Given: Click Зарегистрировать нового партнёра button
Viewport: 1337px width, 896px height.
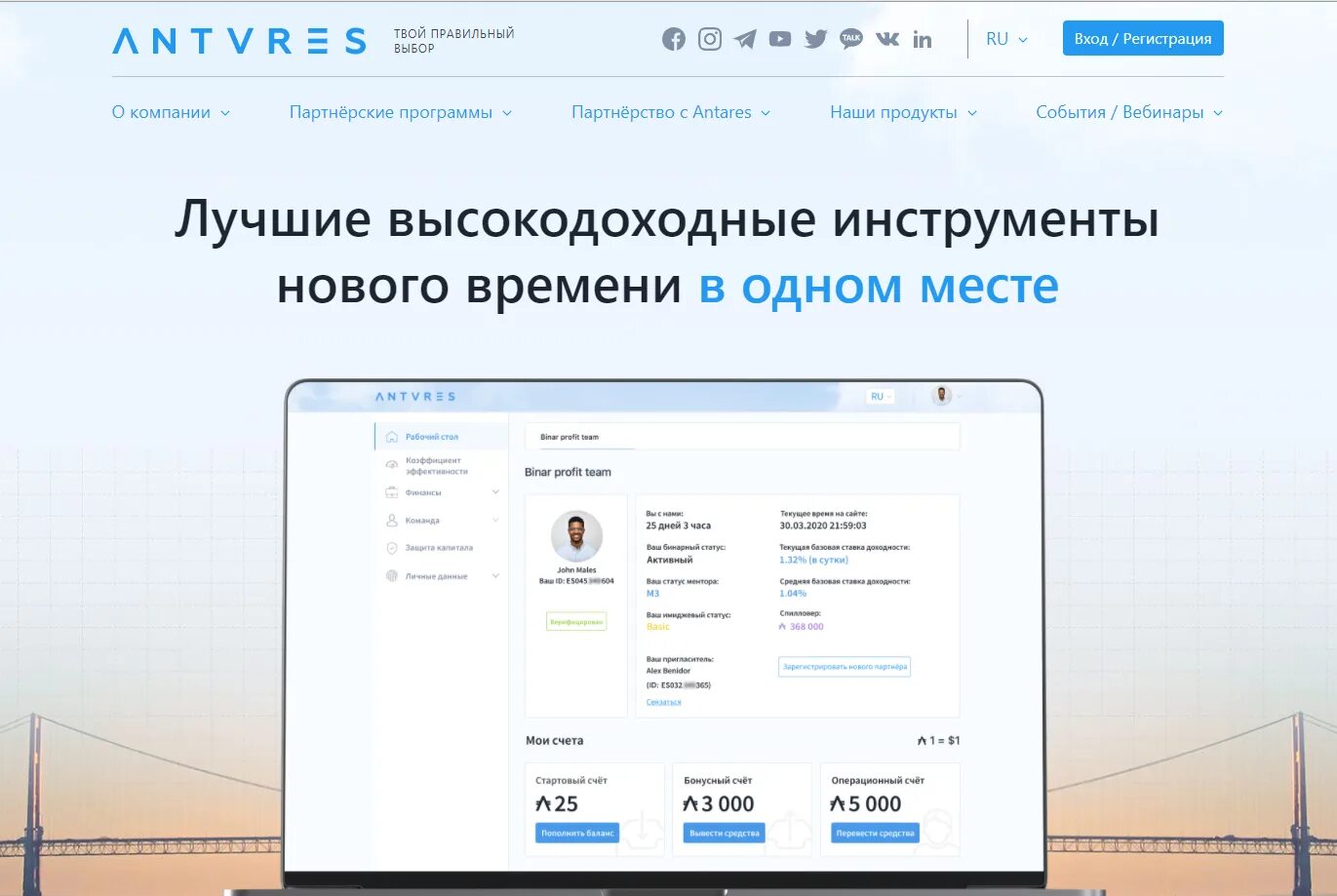Looking at the screenshot, I should (x=845, y=667).
